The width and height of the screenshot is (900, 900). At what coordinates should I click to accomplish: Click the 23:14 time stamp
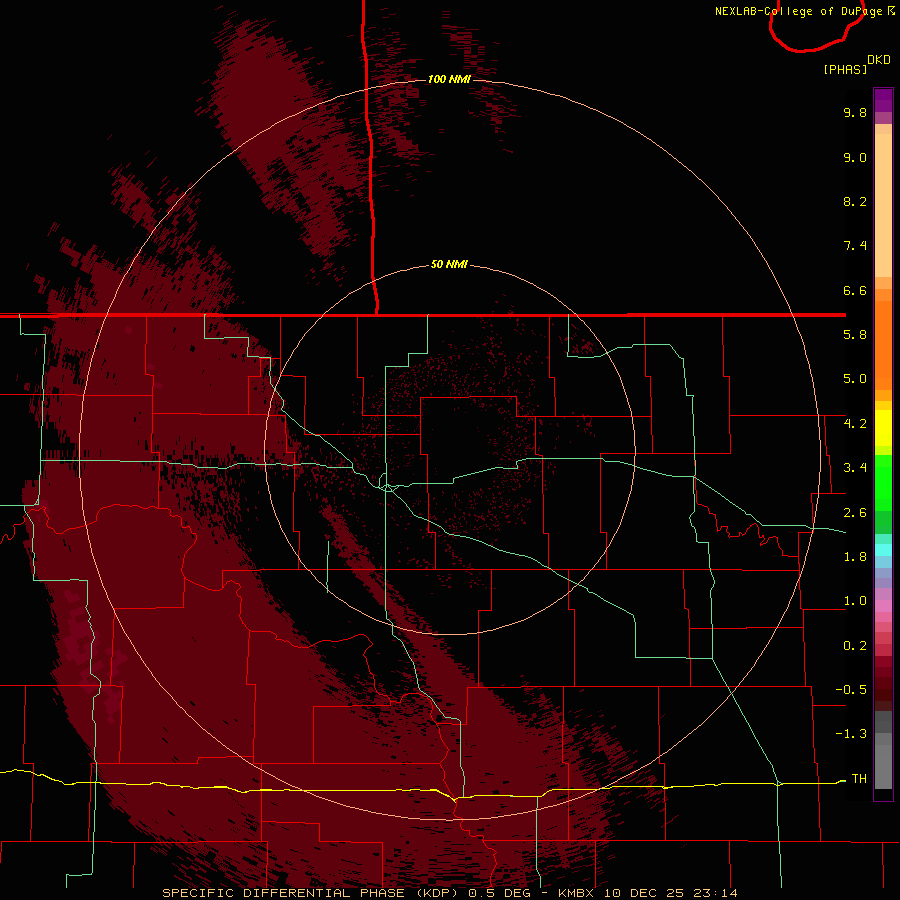[x=714, y=893]
